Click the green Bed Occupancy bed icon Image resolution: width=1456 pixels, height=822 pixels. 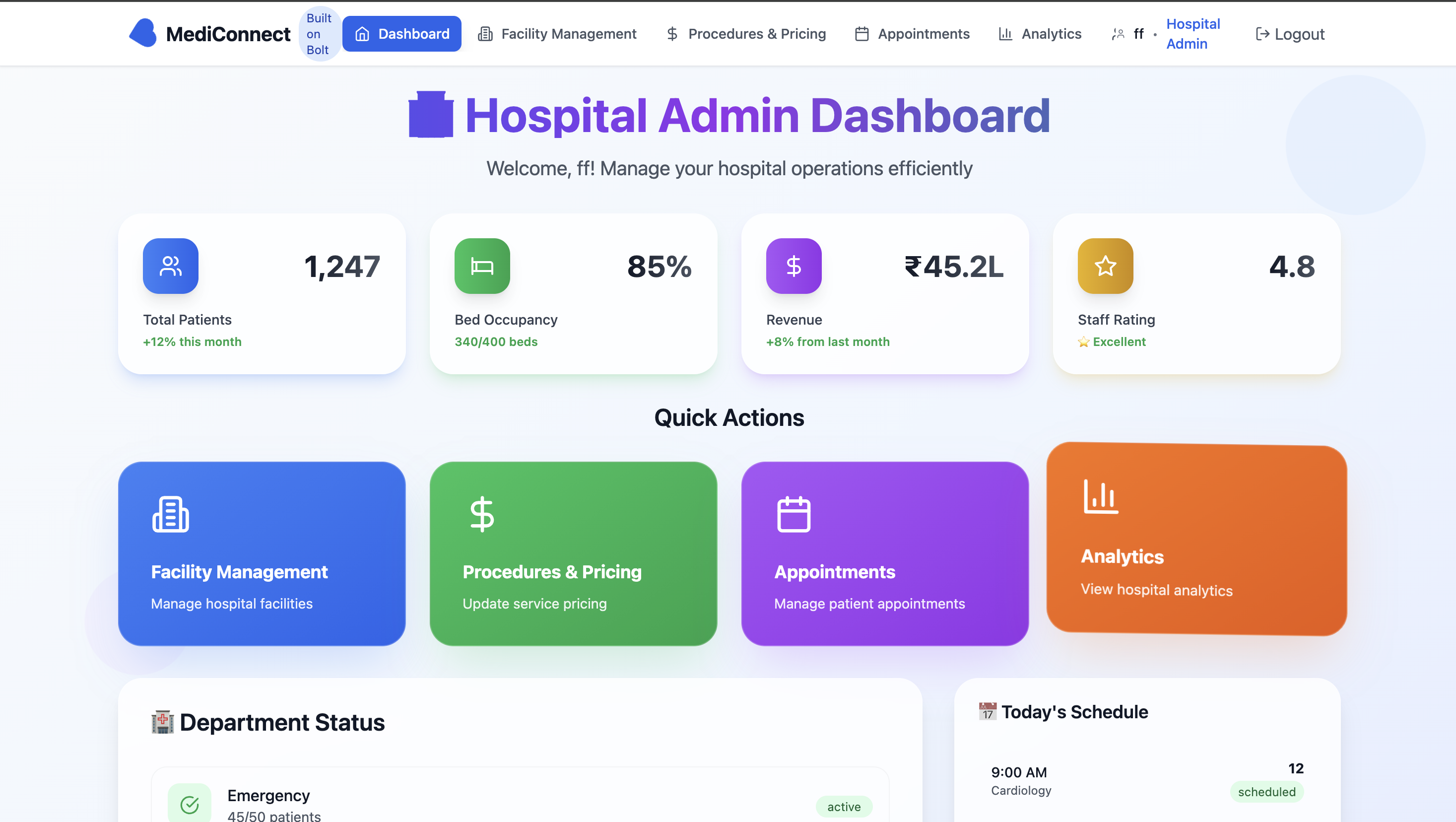tap(481, 266)
